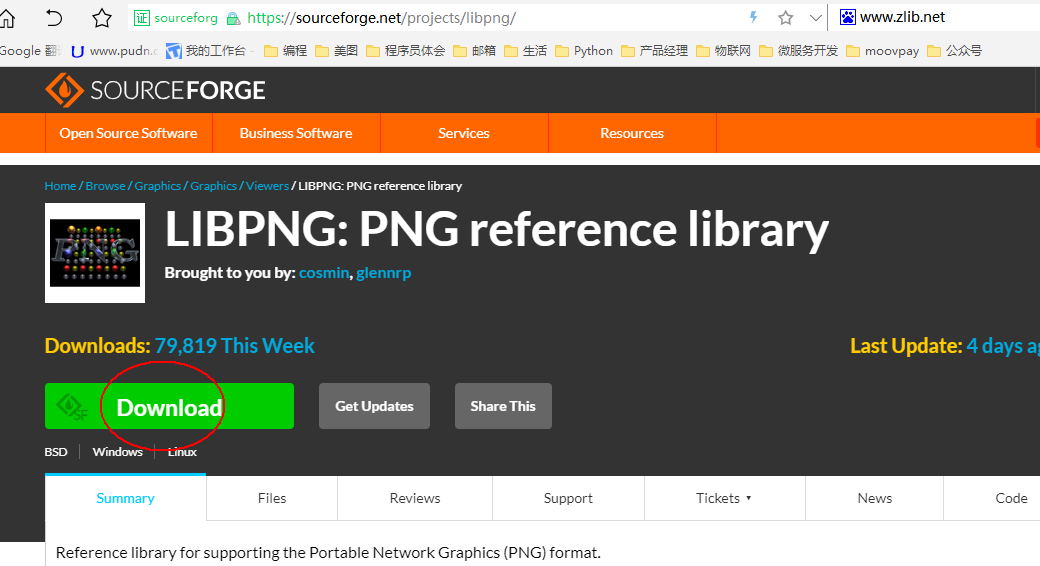The image size is (1040, 566).
Task: Click the BSD platform label
Action: point(56,452)
